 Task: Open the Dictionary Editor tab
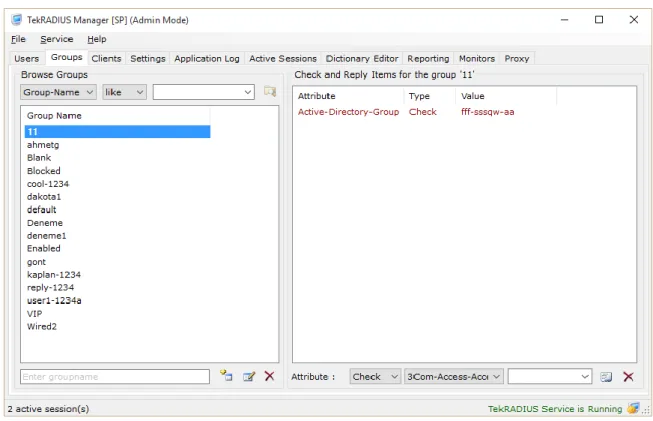point(362,59)
